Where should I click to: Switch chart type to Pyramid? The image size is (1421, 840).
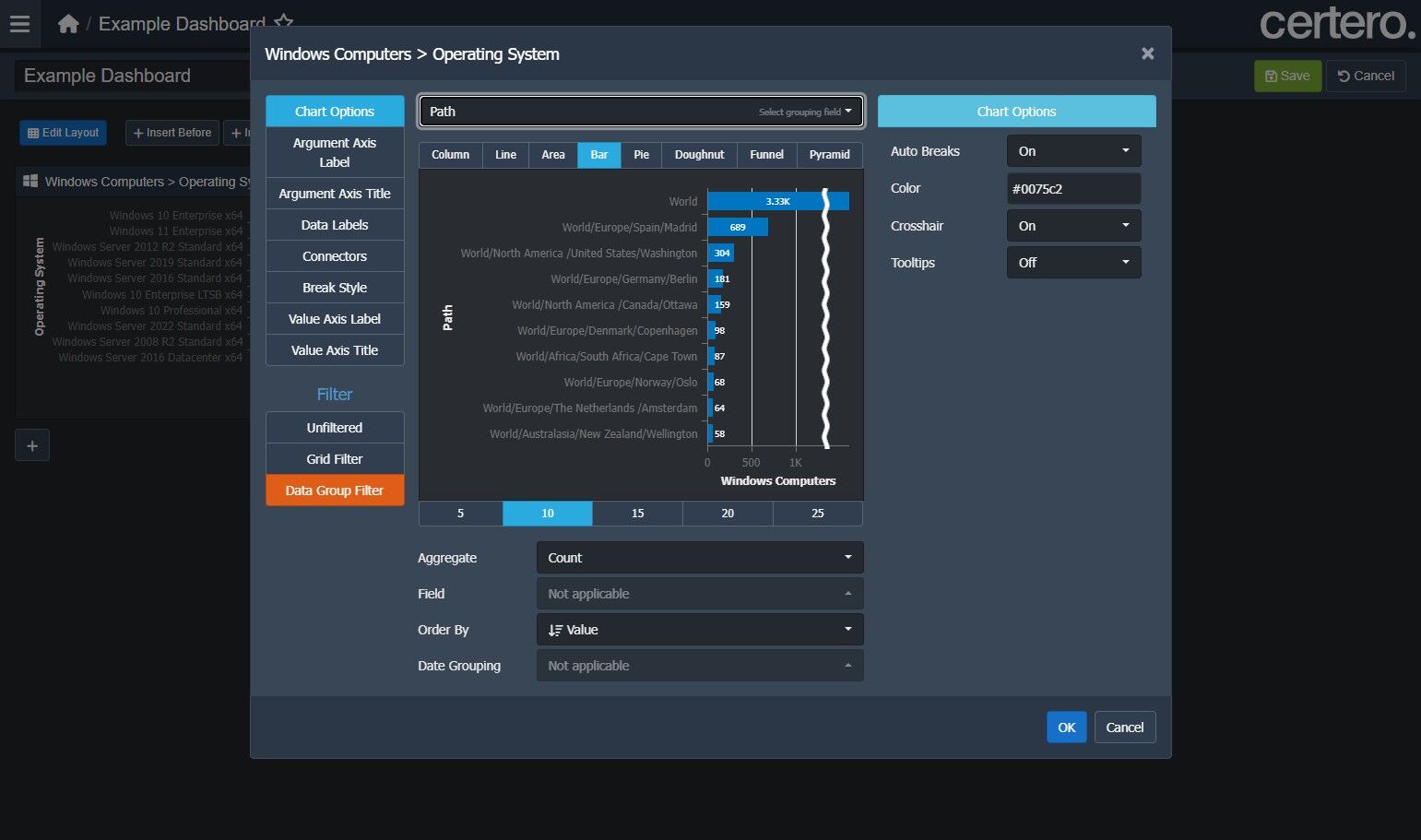pyautogui.click(x=830, y=155)
